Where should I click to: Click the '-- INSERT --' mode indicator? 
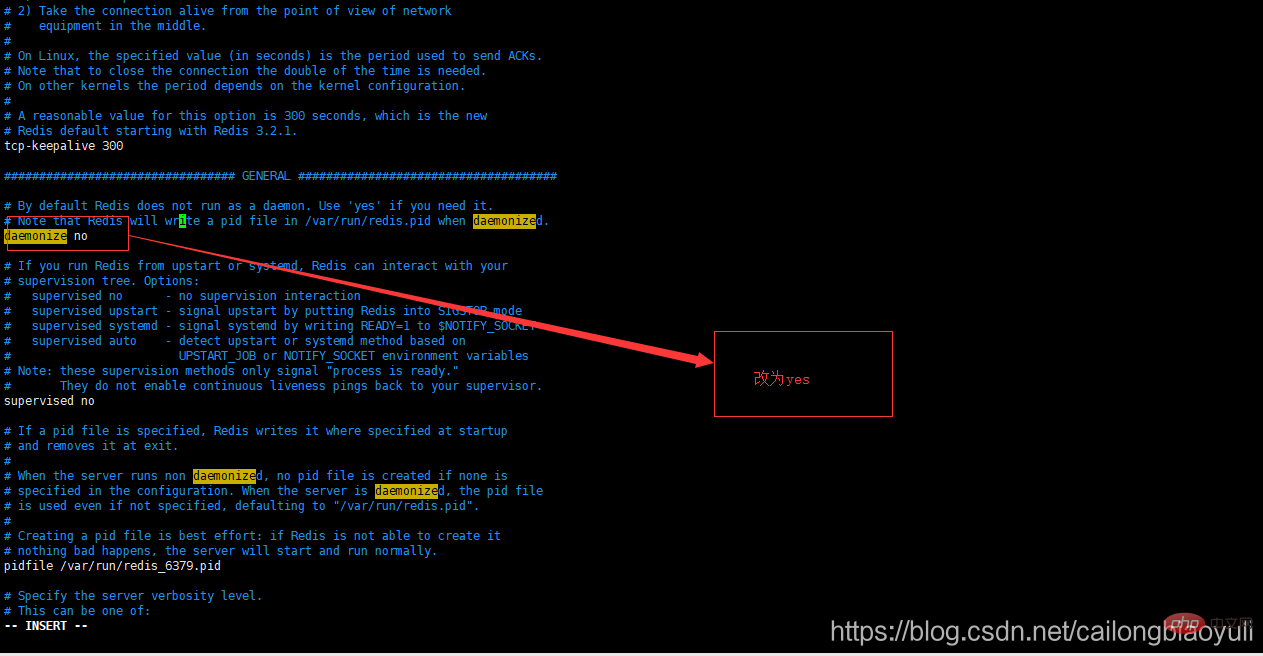[46, 626]
